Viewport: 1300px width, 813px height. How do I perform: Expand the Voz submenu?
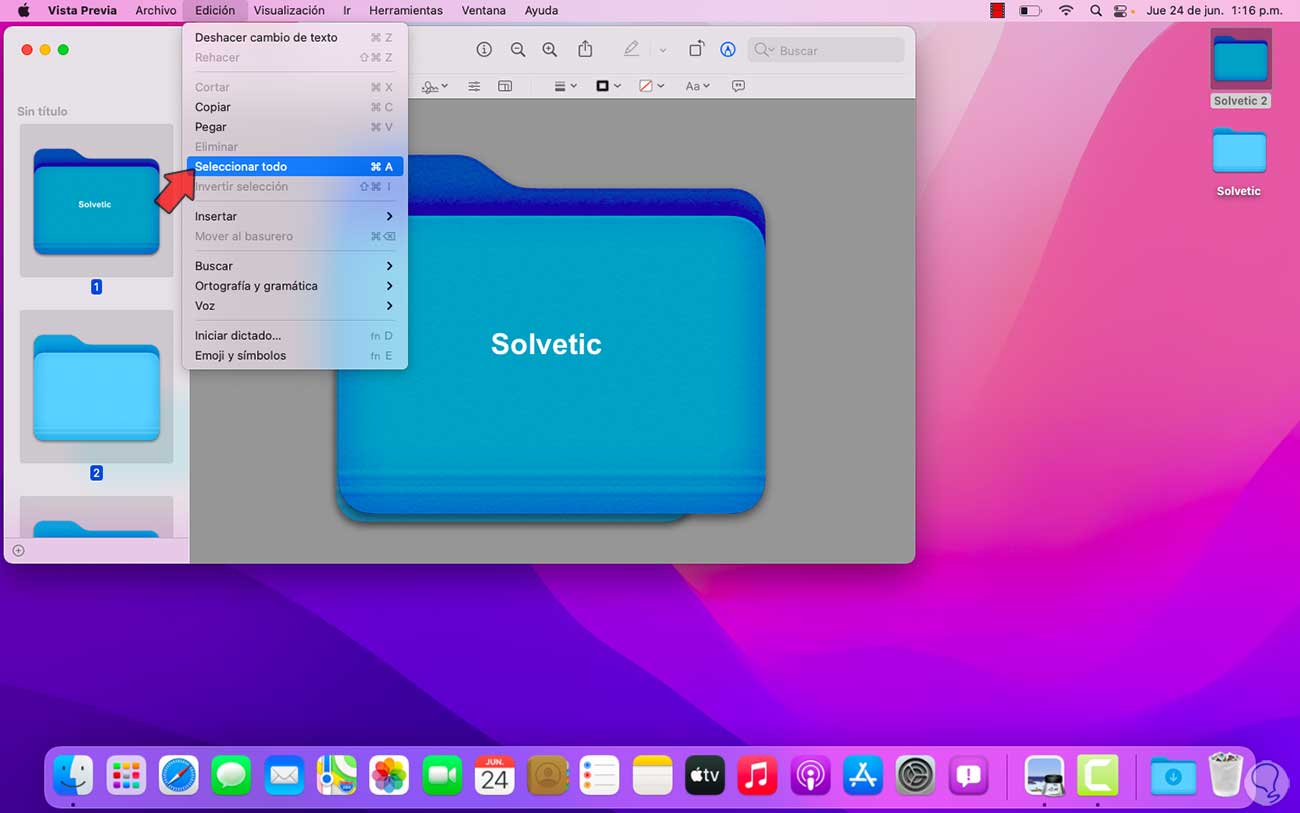[295, 306]
